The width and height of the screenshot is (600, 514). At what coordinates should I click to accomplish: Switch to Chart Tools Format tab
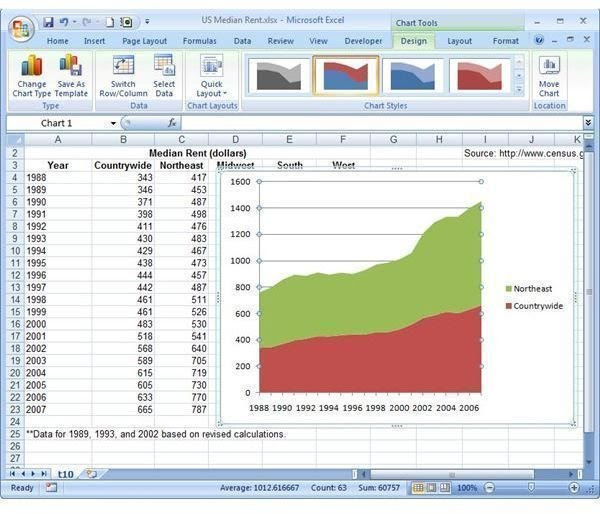pos(505,41)
